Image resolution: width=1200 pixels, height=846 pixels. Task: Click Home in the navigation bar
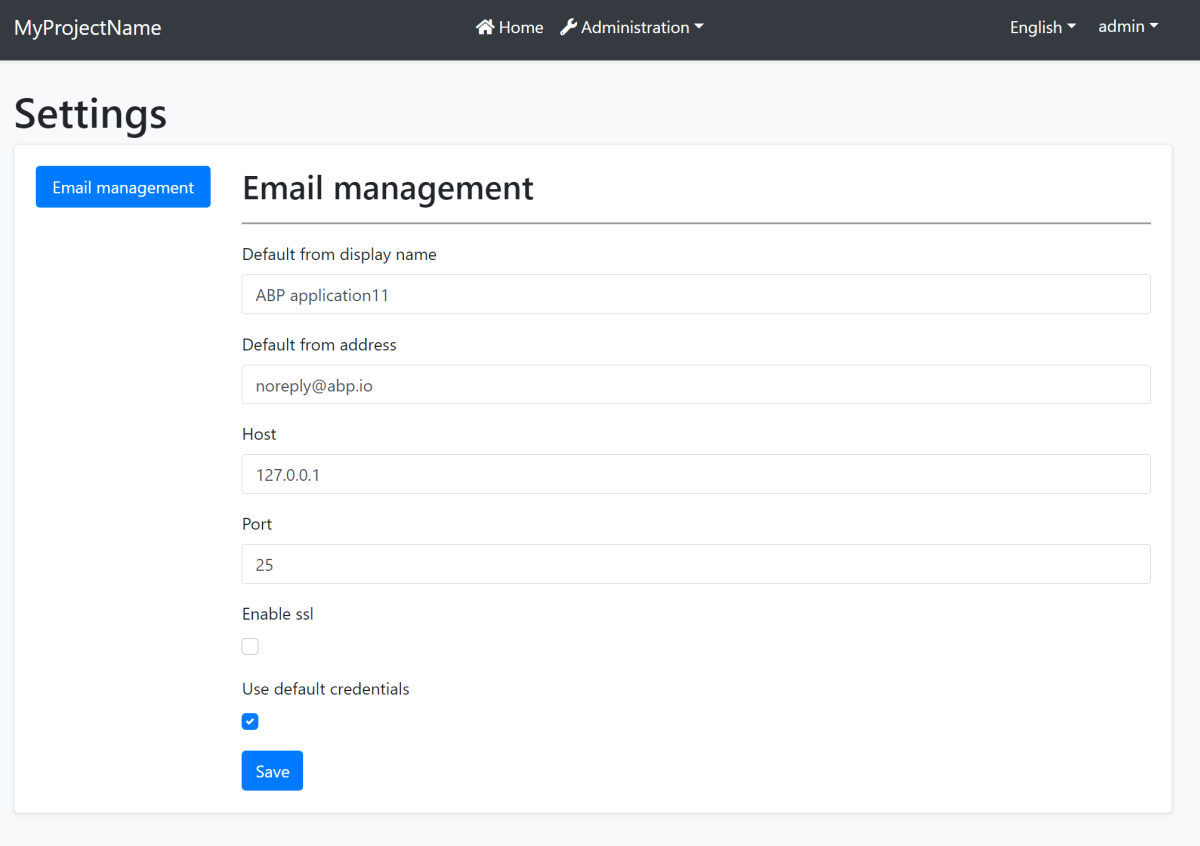coord(510,27)
